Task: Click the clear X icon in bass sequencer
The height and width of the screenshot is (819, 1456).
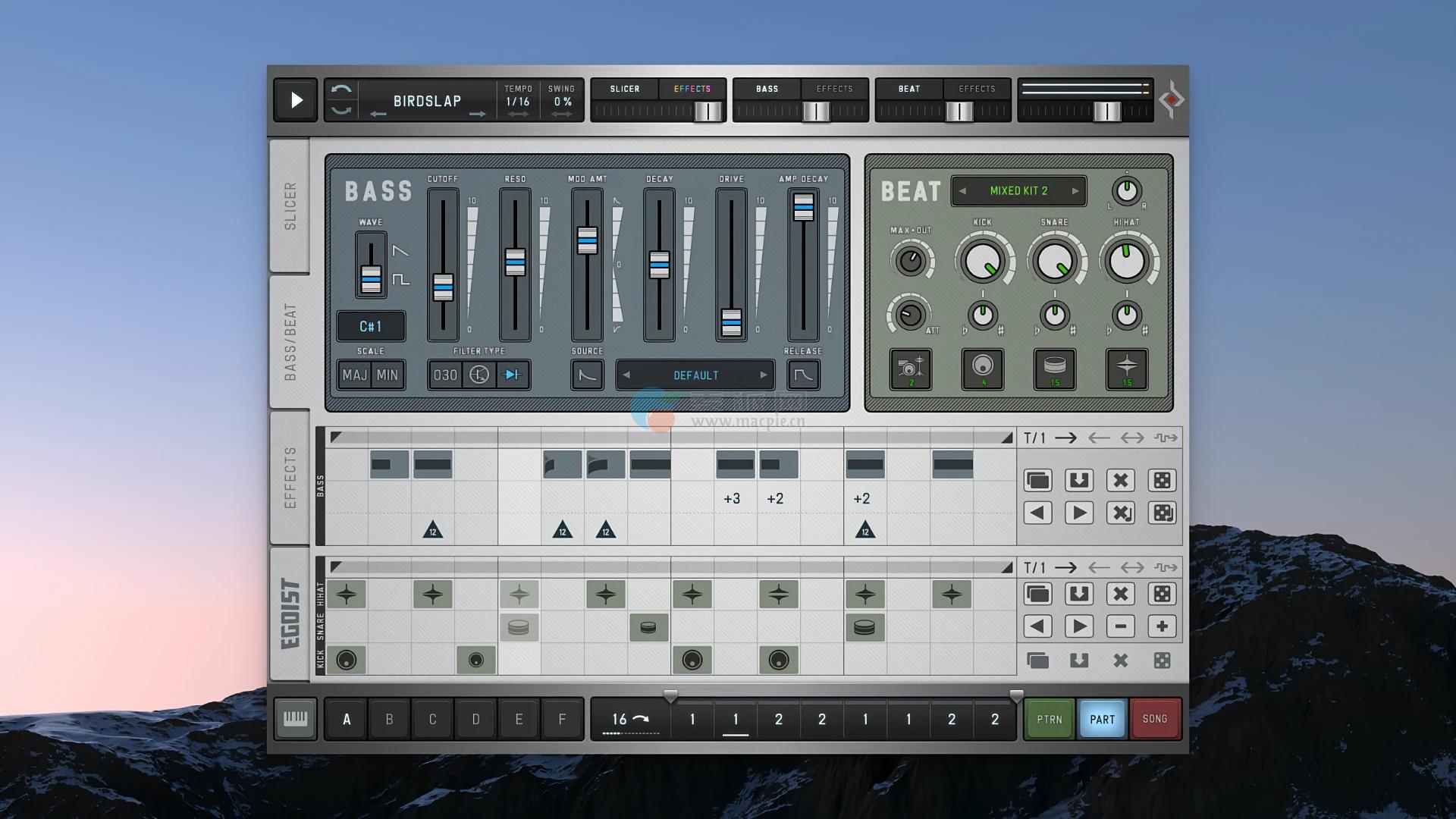Action: pos(1120,480)
